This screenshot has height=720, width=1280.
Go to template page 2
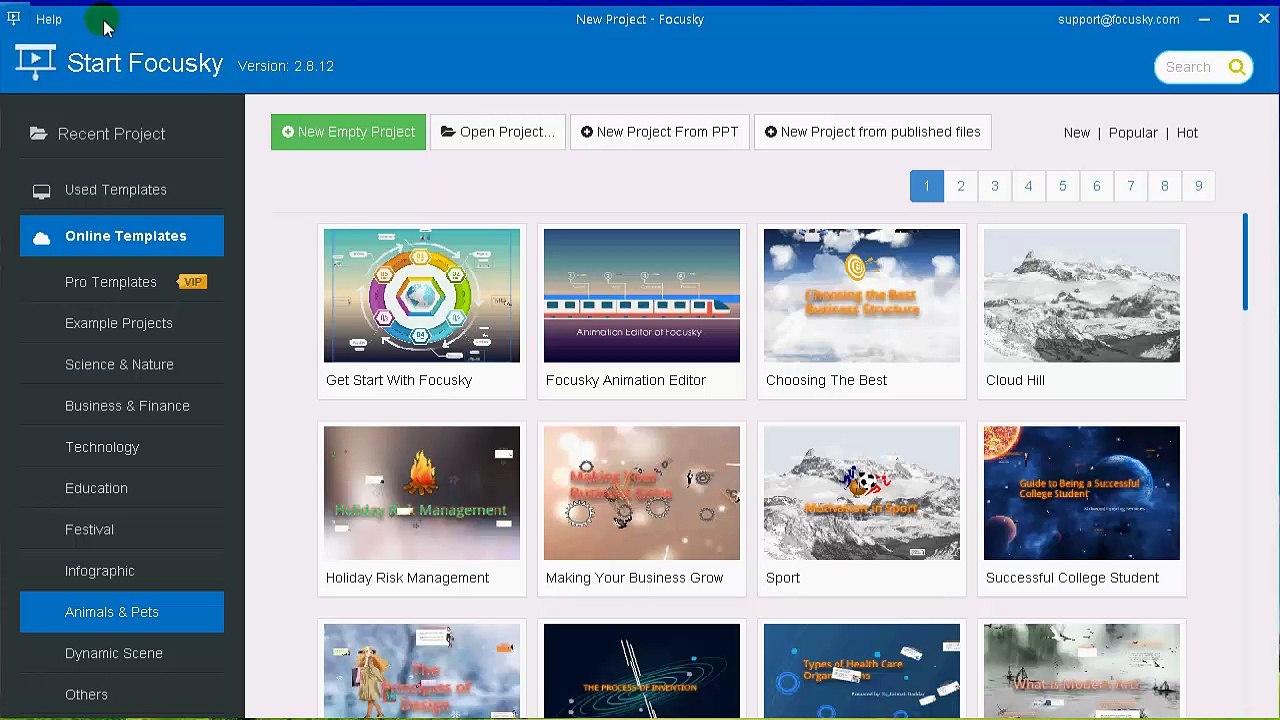(x=961, y=186)
